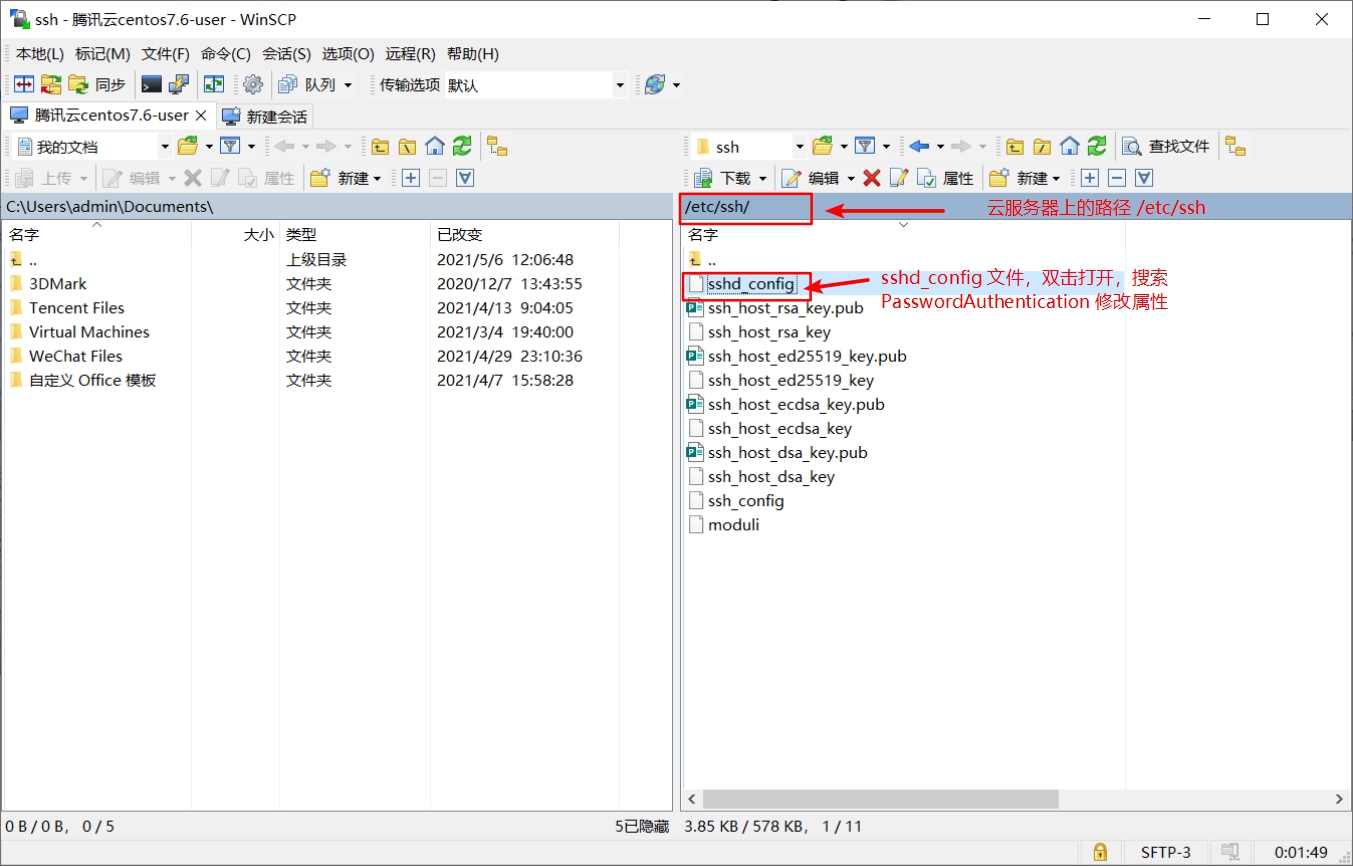Expand the 队列 queue dropdown arrow
1353x866 pixels.
[x=348, y=85]
